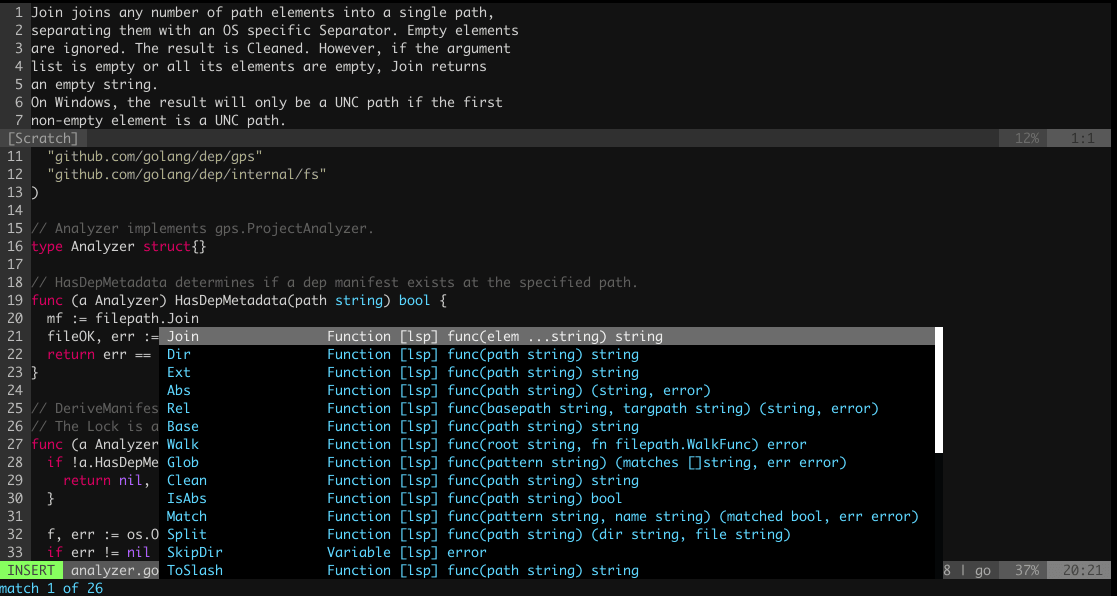The height and width of the screenshot is (596, 1117).
Task: Click the completion popup scrollbar thumb
Action: pos(939,390)
